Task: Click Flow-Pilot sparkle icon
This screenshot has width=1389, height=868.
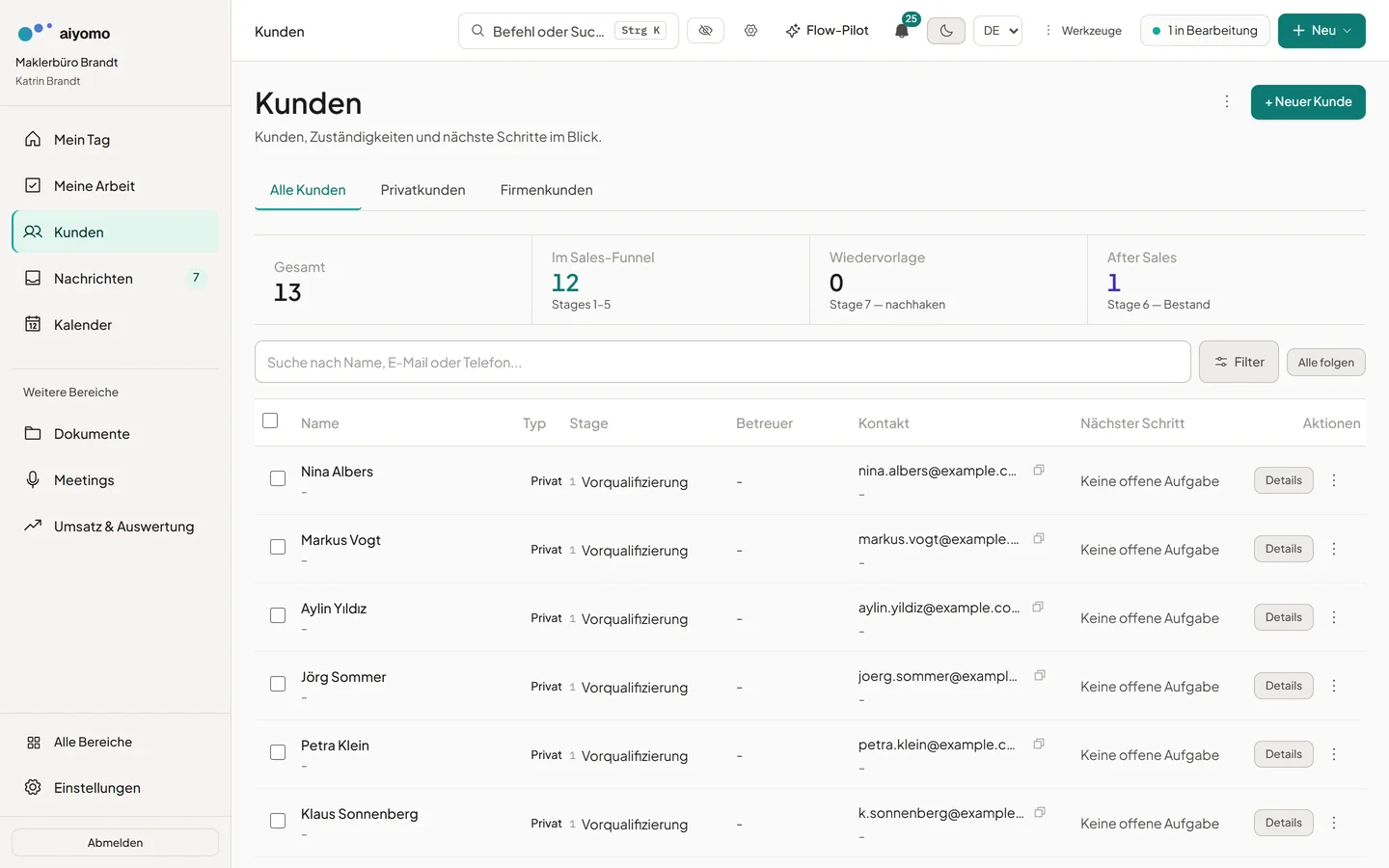Action: click(793, 31)
